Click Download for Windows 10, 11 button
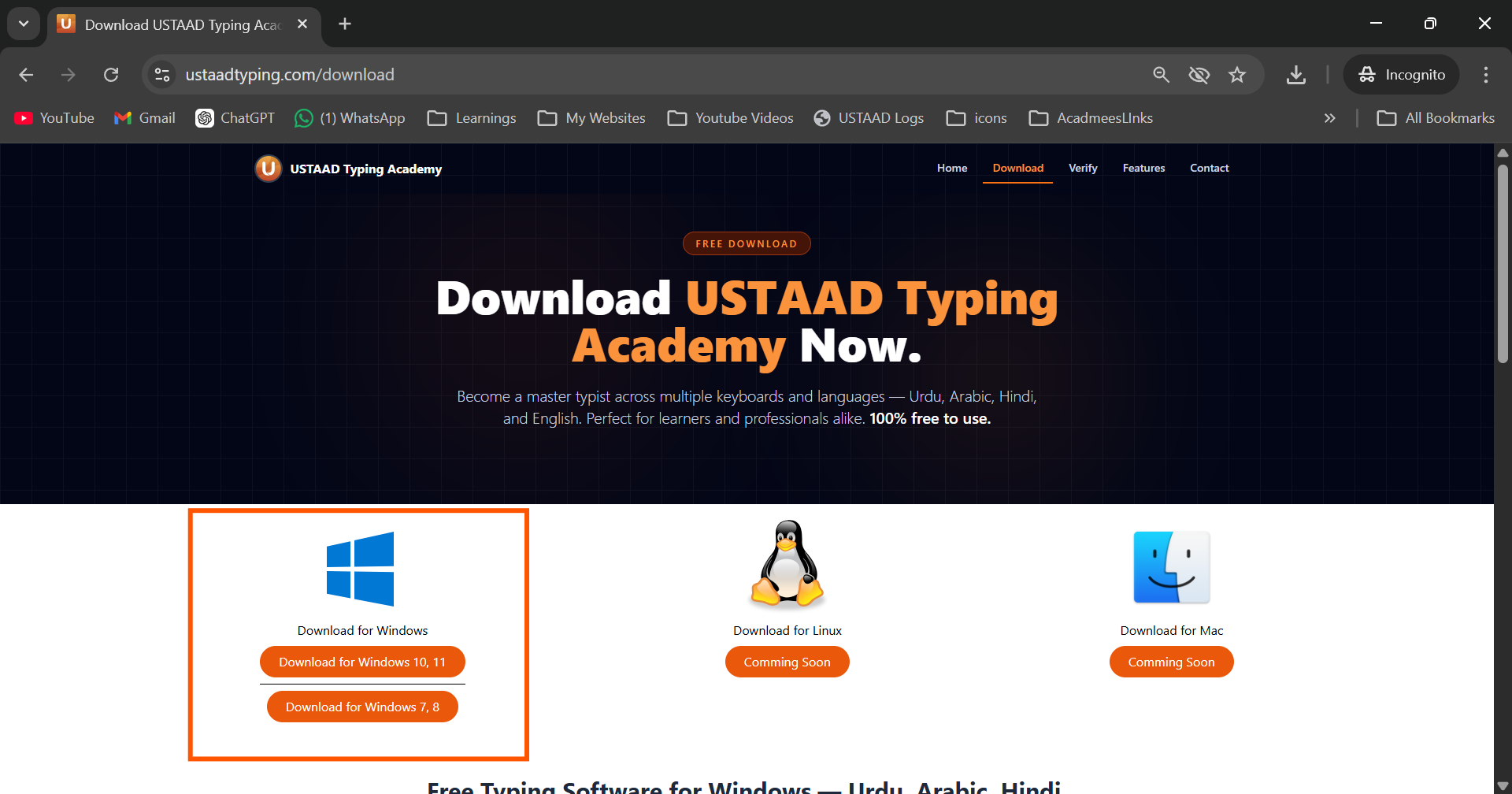The width and height of the screenshot is (1512, 794). click(362, 662)
